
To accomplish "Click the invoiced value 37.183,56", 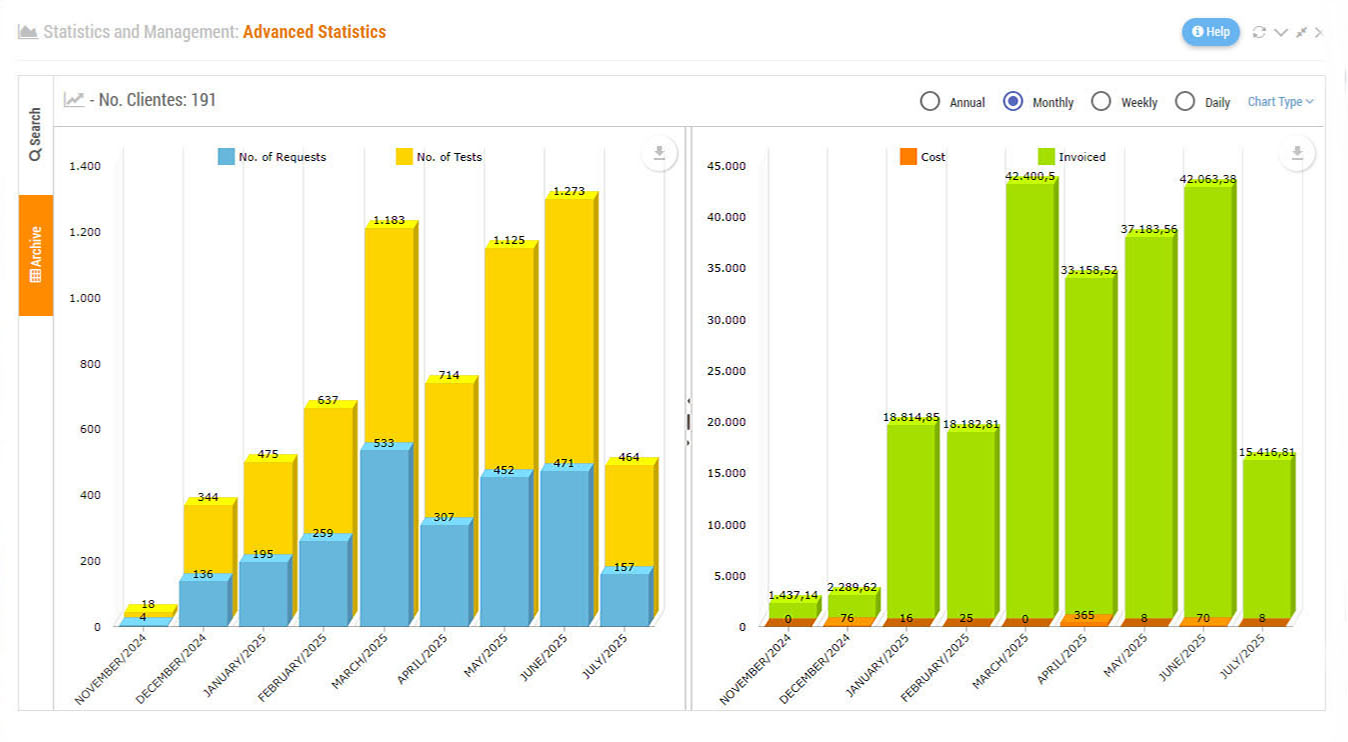I will pyautogui.click(x=1149, y=229).
